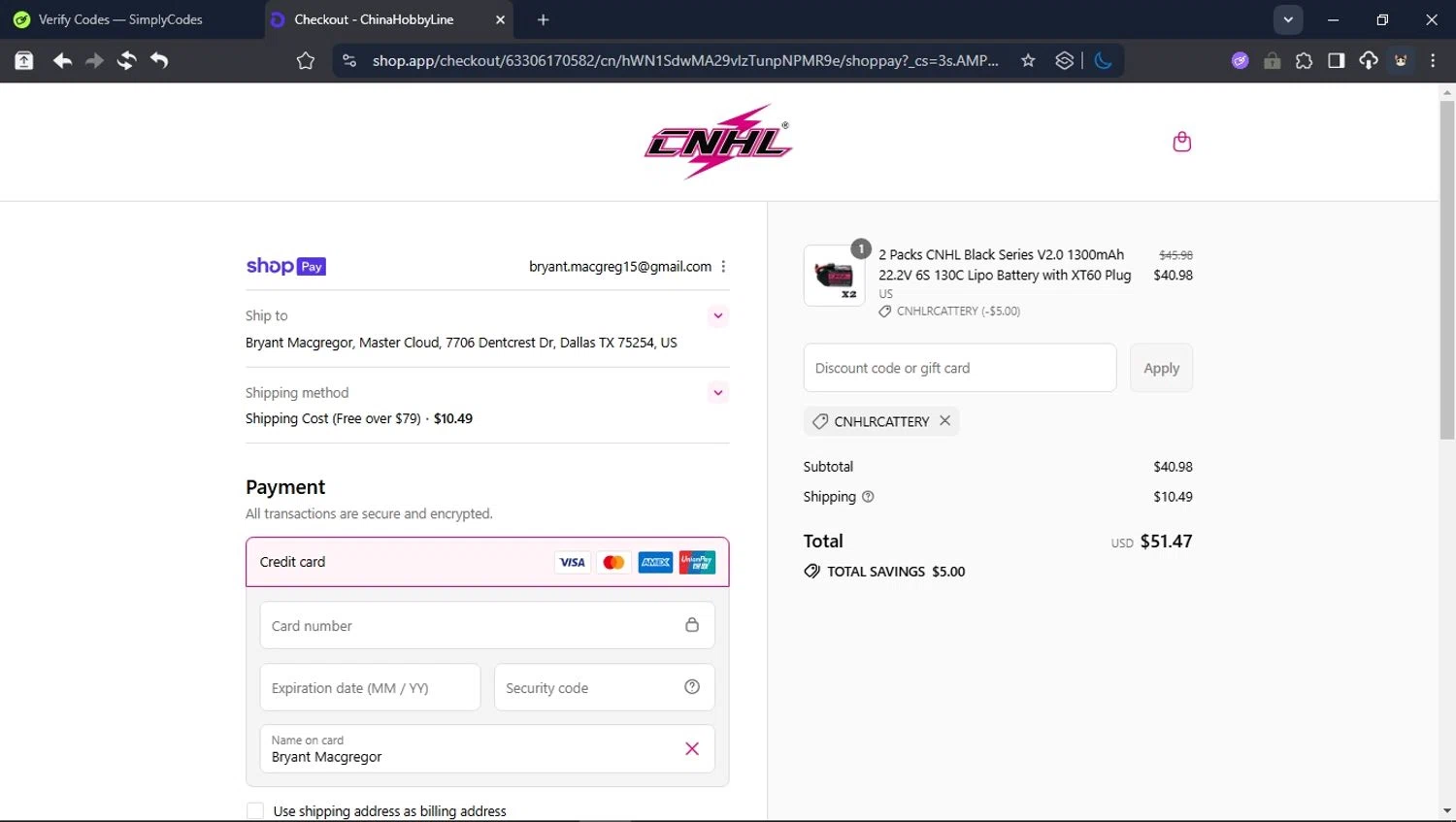Click the Discount code or gift card field
This screenshot has width=1456, height=822.
click(960, 368)
